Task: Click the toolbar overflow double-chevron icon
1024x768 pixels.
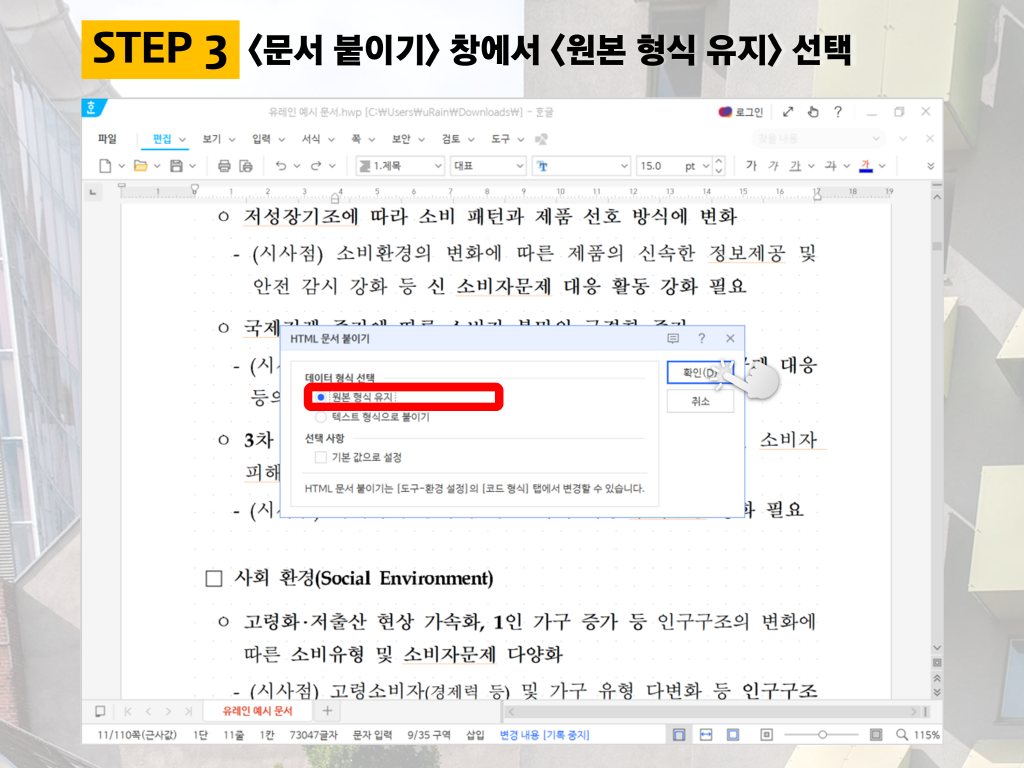Action: (931, 166)
